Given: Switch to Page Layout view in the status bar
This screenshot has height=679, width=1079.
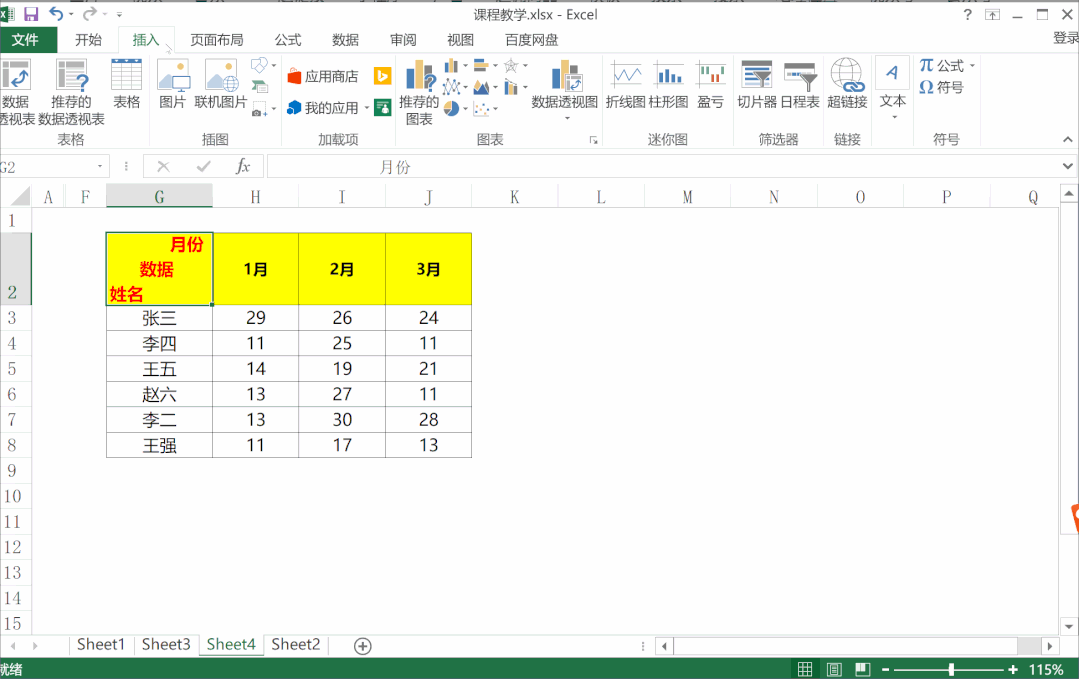Looking at the screenshot, I should pyautogui.click(x=834, y=669).
